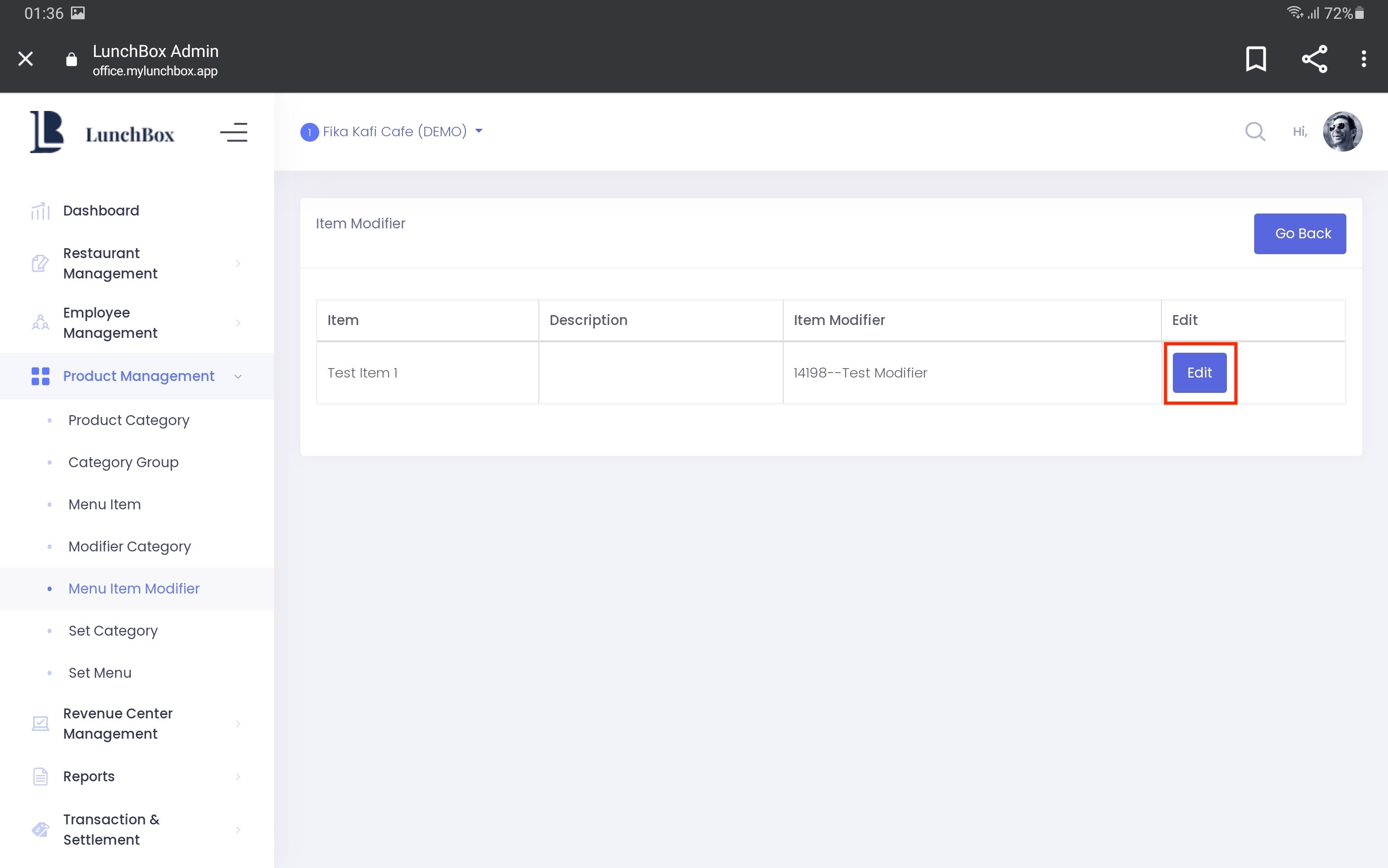This screenshot has height=868, width=1388.
Task: Open Menu Item submenu entry
Action: (105, 504)
